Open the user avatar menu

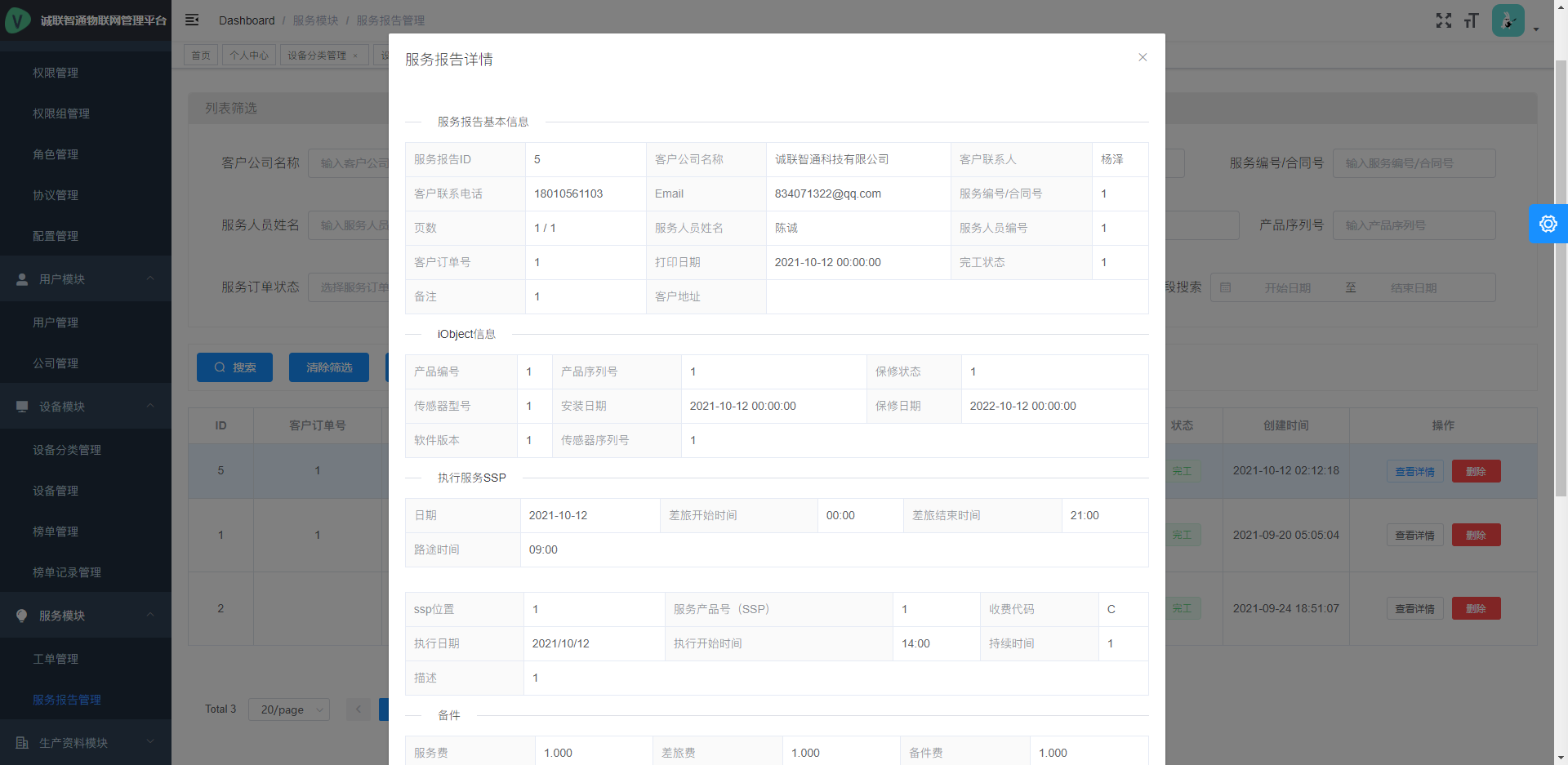(1508, 20)
